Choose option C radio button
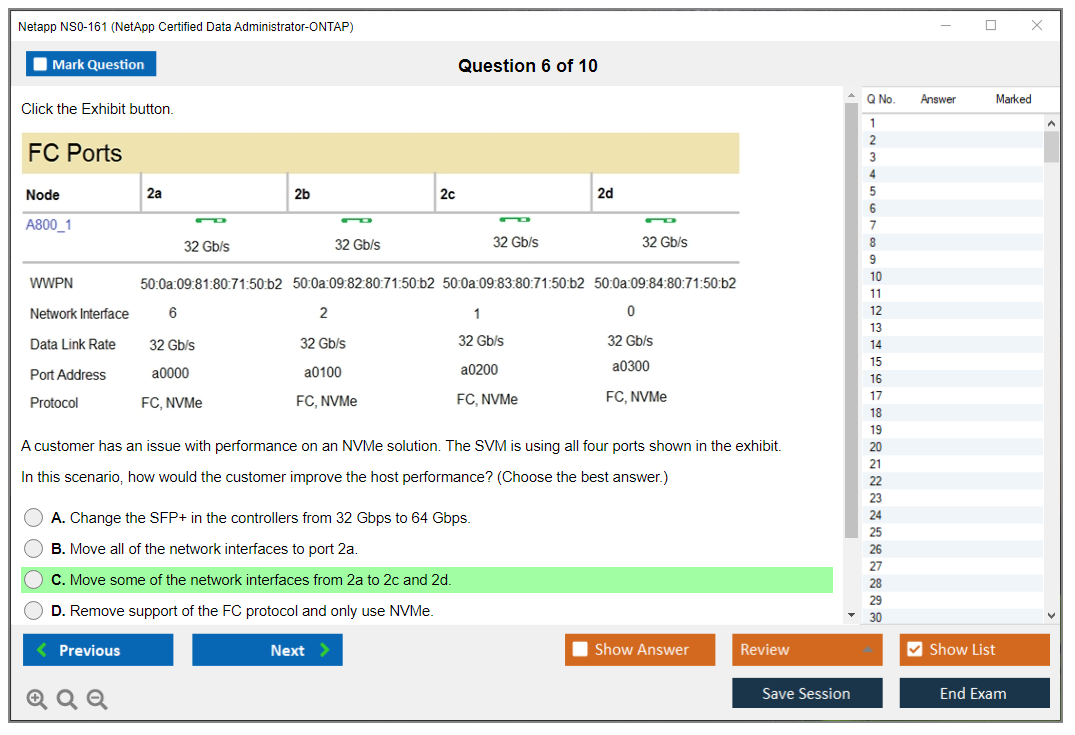Viewport: 1075px width, 735px height. (34, 580)
